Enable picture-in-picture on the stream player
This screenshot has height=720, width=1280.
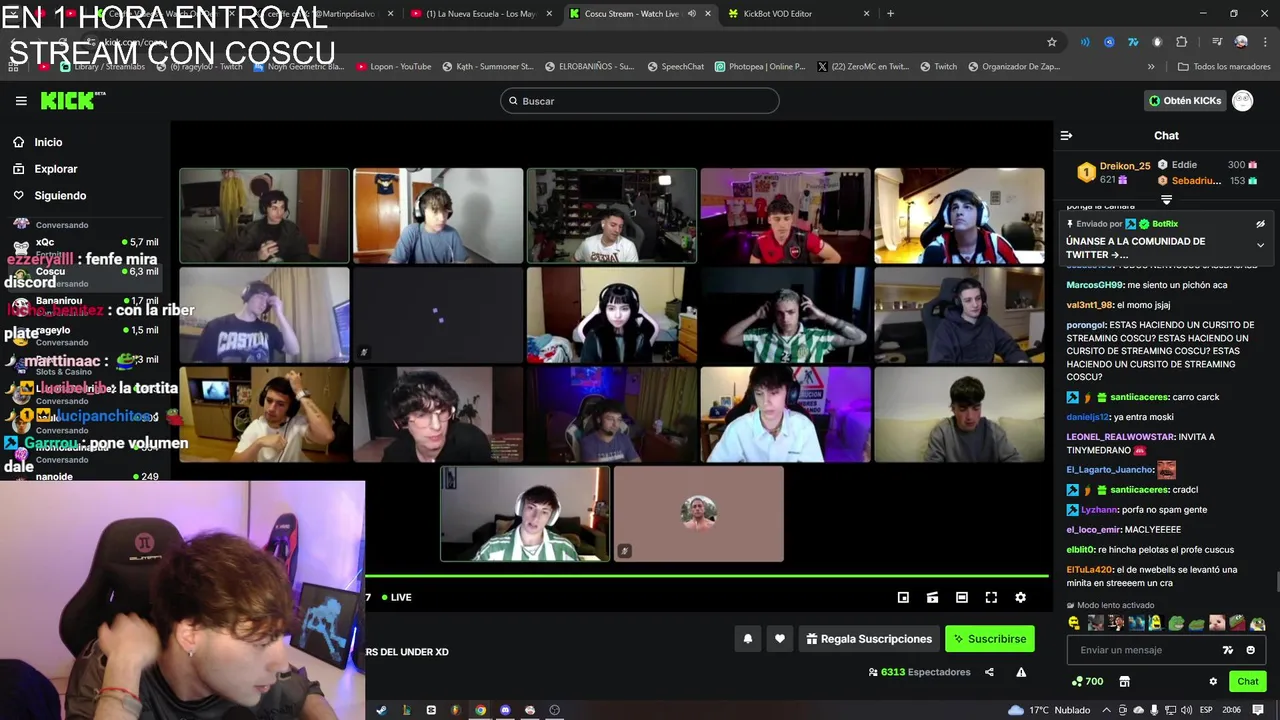[903, 597]
